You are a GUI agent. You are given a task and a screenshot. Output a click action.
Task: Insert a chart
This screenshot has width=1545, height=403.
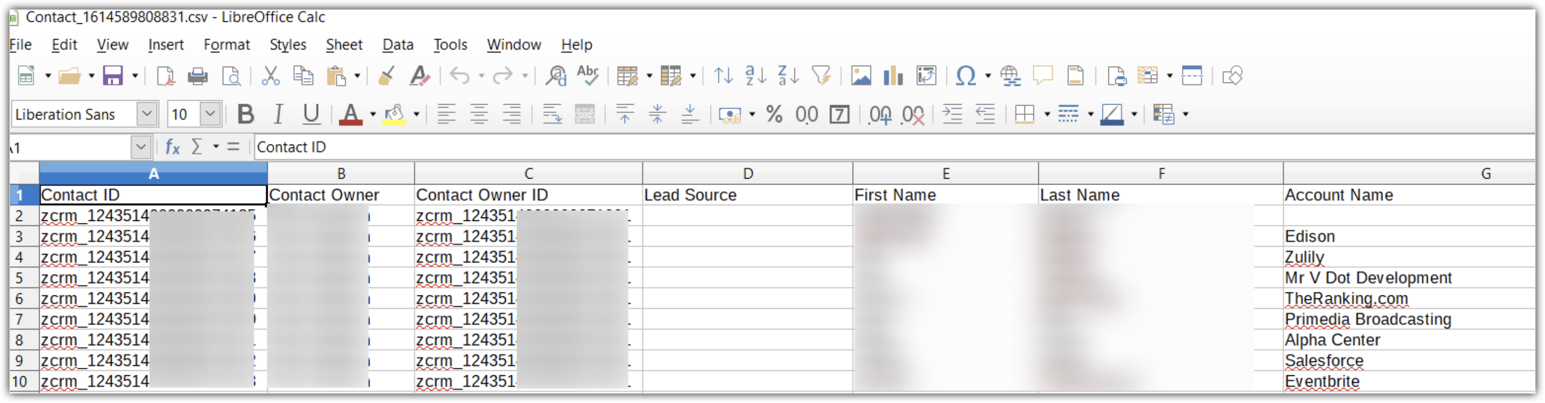(893, 76)
